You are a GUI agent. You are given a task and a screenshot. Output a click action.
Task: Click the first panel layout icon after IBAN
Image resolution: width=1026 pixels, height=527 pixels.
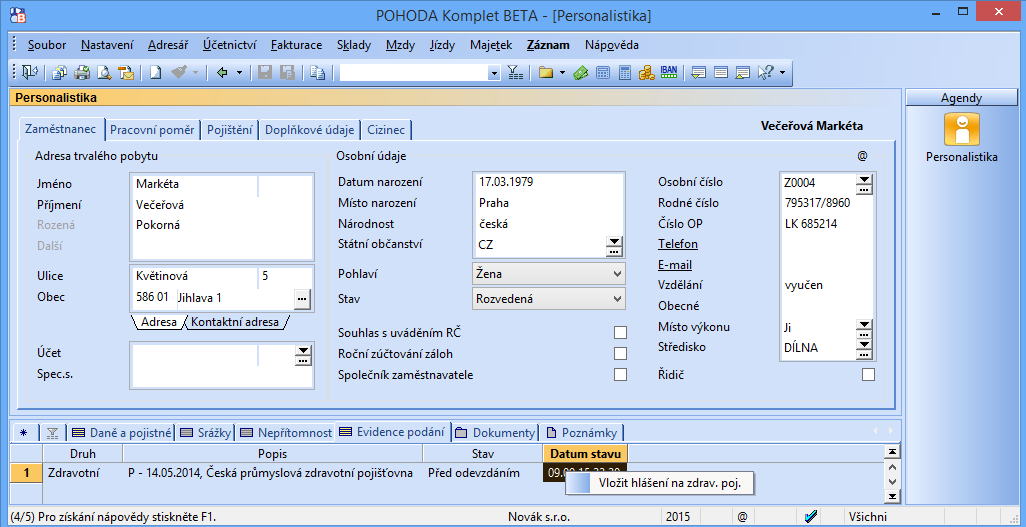(x=699, y=73)
